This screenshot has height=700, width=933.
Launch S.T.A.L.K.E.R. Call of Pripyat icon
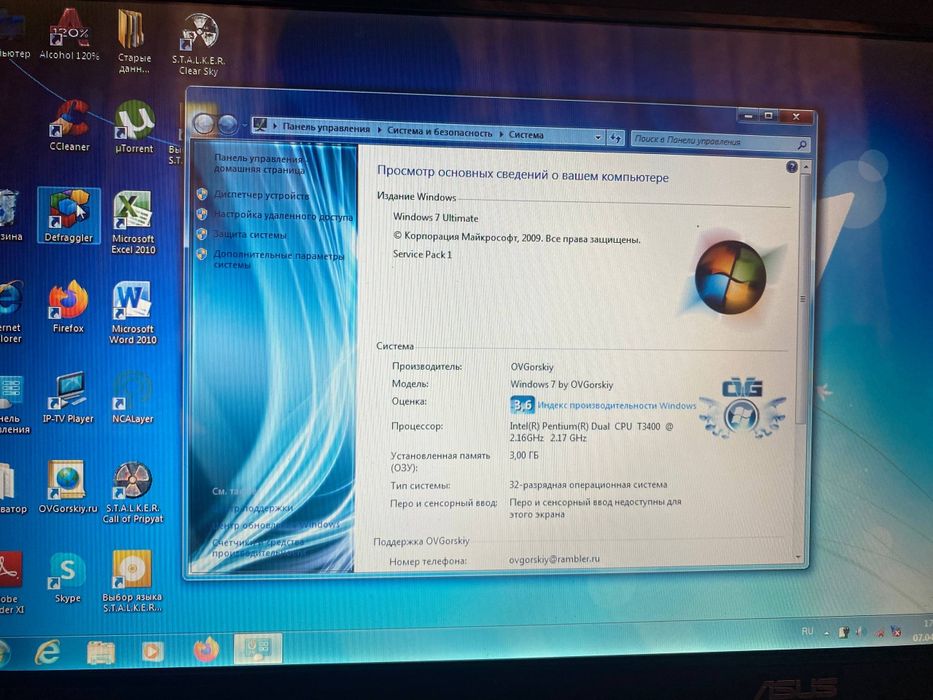coord(133,493)
